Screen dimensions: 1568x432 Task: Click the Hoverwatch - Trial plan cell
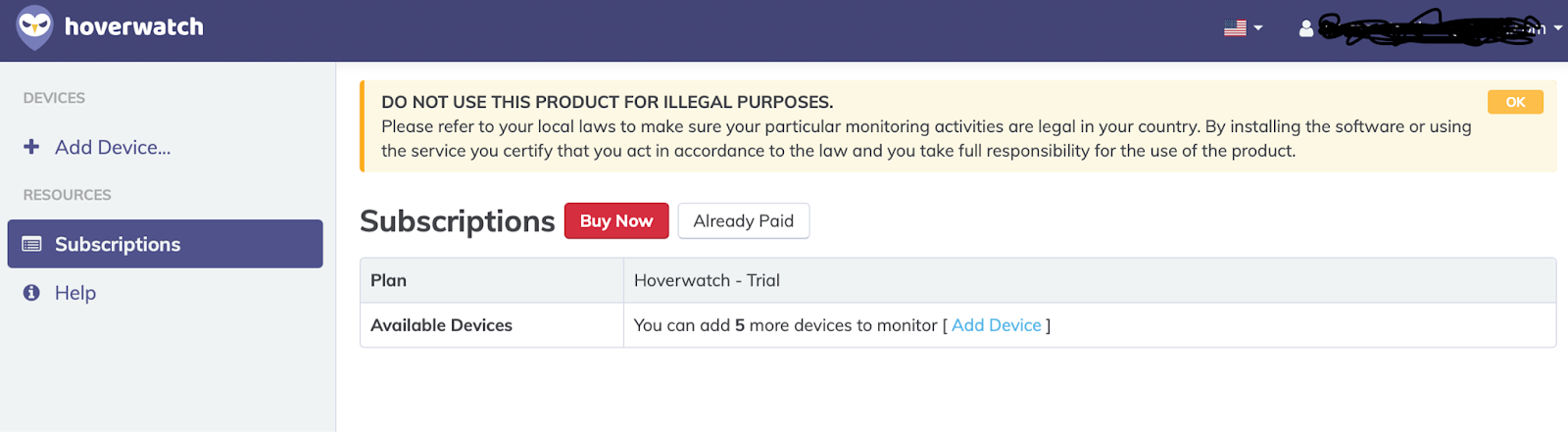[x=707, y=280]
